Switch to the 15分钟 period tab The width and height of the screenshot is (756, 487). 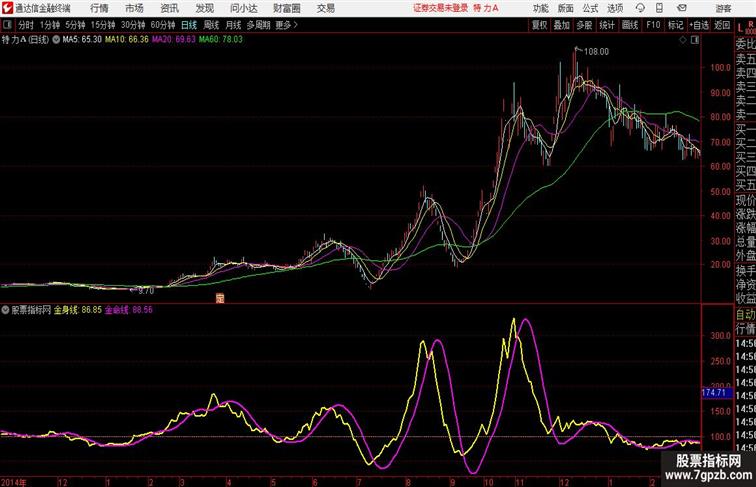pyautogui.click(x=103, y=25)
